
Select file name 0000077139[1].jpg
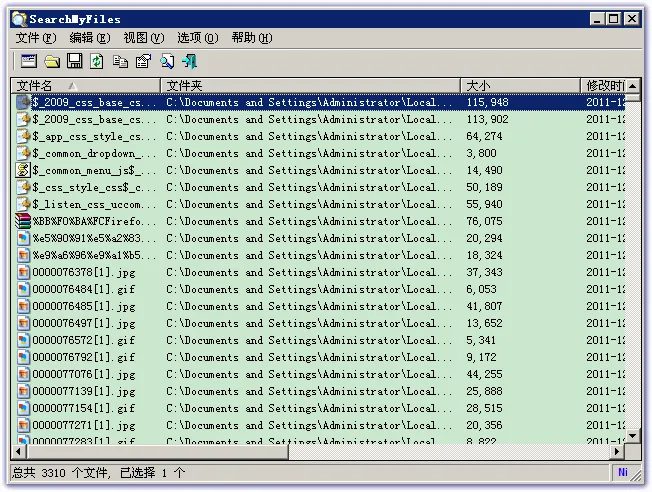point(84,391)
